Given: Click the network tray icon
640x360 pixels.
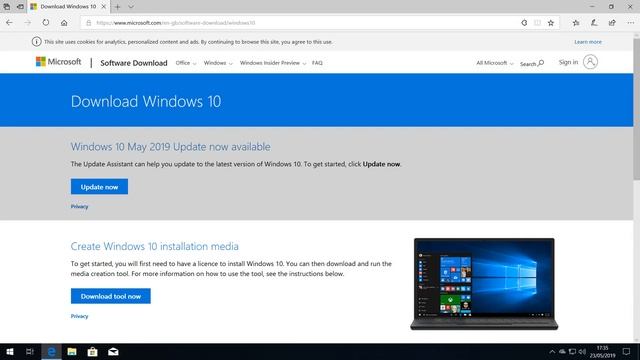Looking at the screenshot, I should 572,351.
